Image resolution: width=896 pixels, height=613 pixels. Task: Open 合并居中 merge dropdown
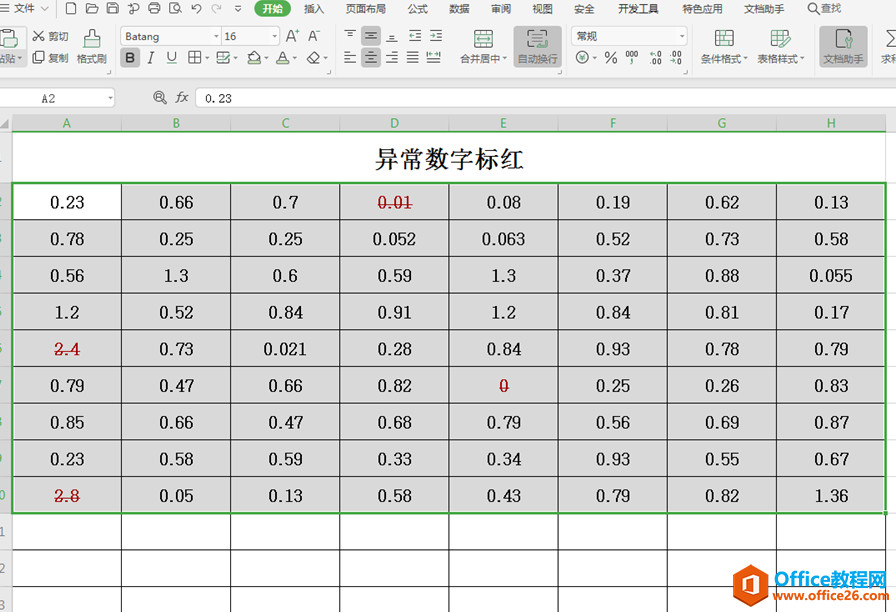483,58
